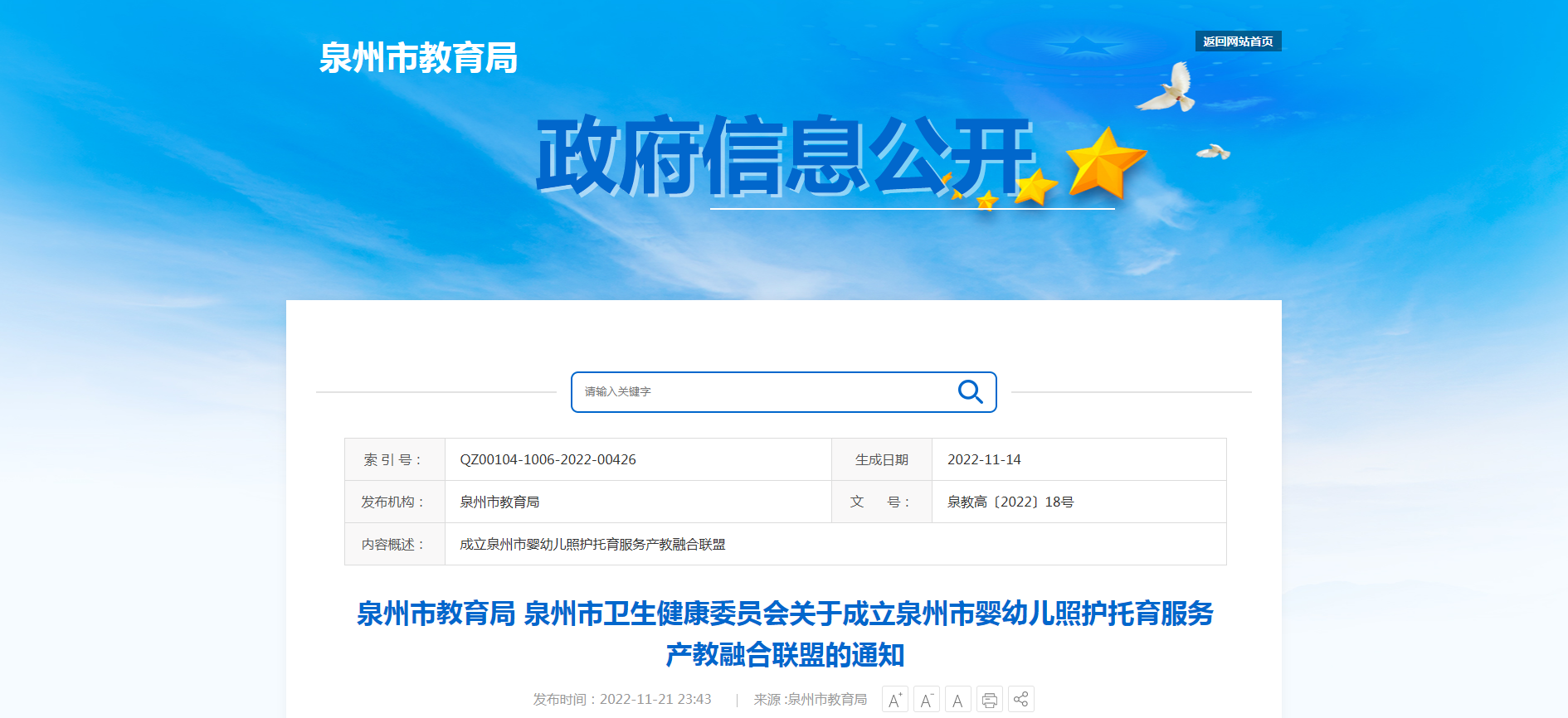The image size is (1568, 718).
Task: Open share options icon
Action: pos(1021,700)
